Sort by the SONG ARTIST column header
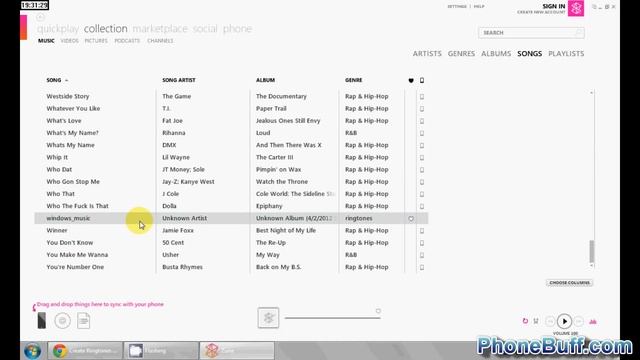Viewport: 640px width, 360px height. tap(179, 80)
